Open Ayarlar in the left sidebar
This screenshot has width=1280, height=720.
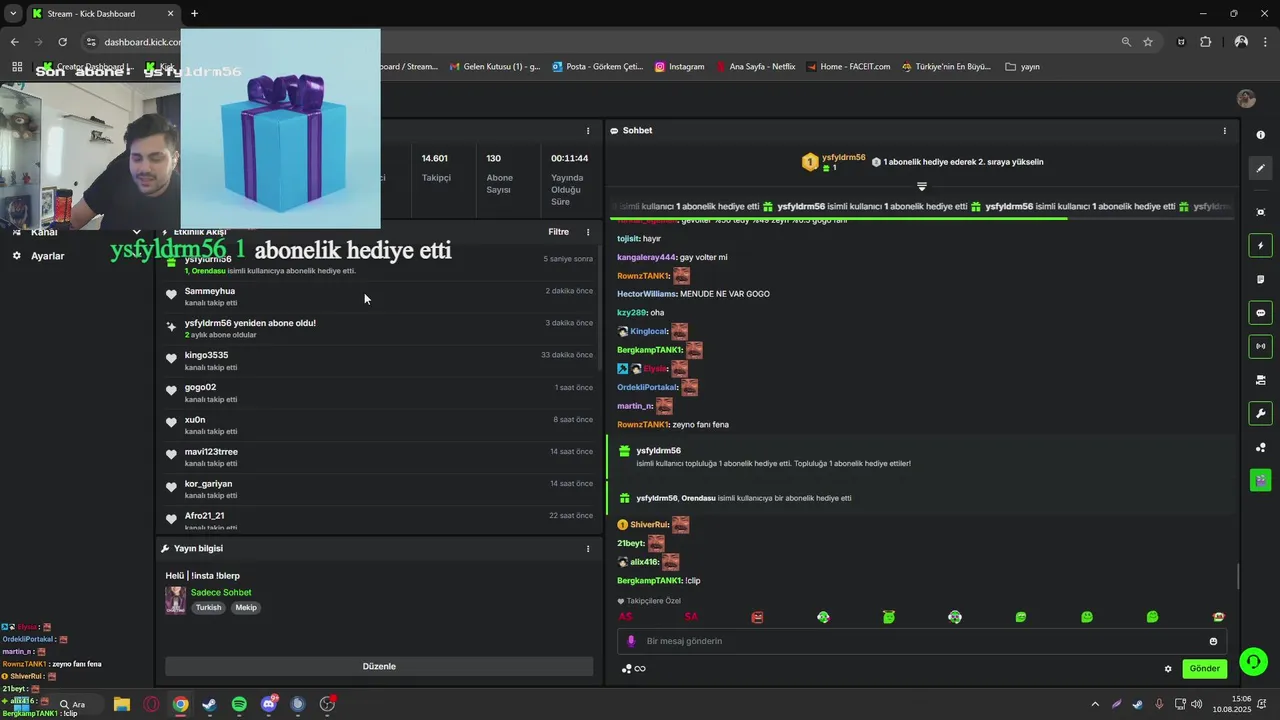(47, 256)
